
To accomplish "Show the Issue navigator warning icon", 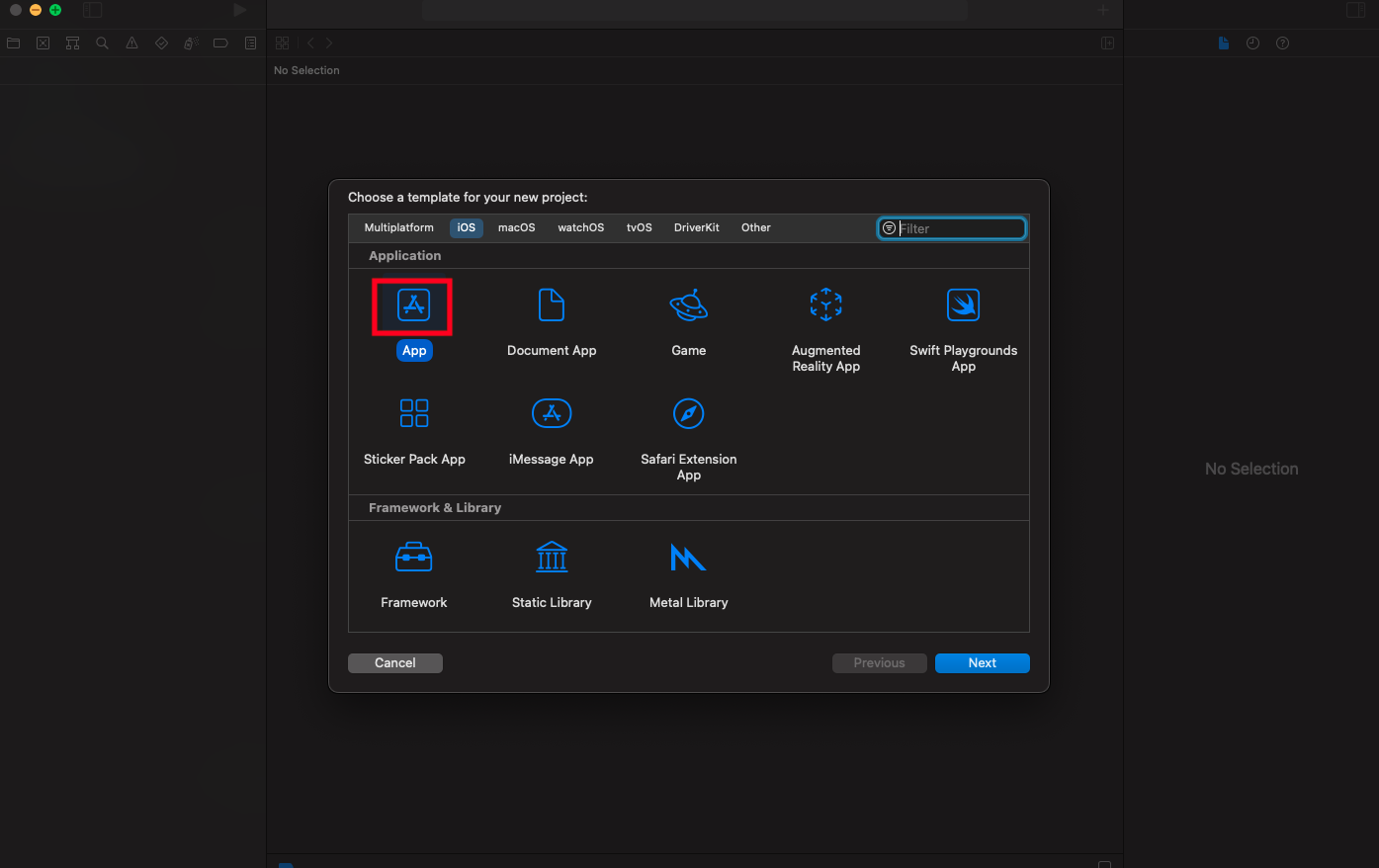I will [132, 43].
